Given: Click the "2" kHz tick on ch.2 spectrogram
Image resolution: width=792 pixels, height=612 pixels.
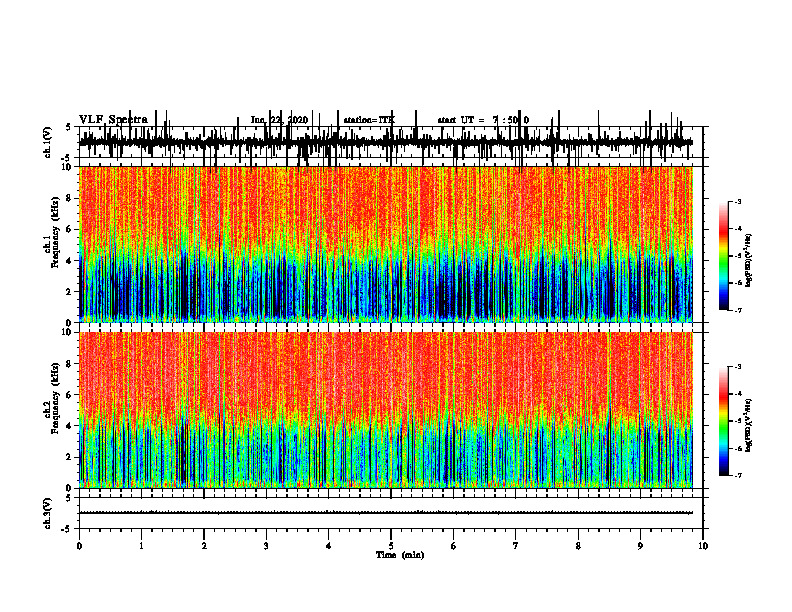Looking at the screenshot, I should point(70,457).
